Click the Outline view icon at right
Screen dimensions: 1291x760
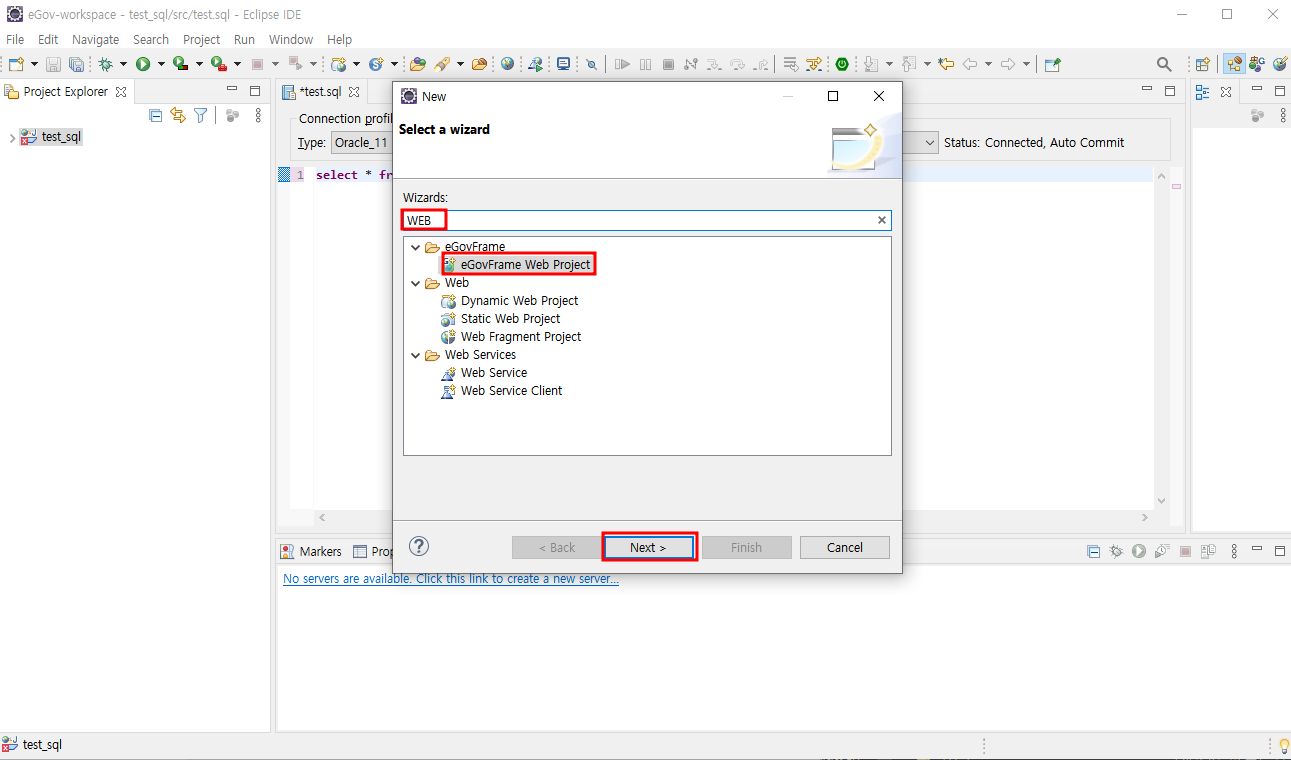tap(1203, 91)
